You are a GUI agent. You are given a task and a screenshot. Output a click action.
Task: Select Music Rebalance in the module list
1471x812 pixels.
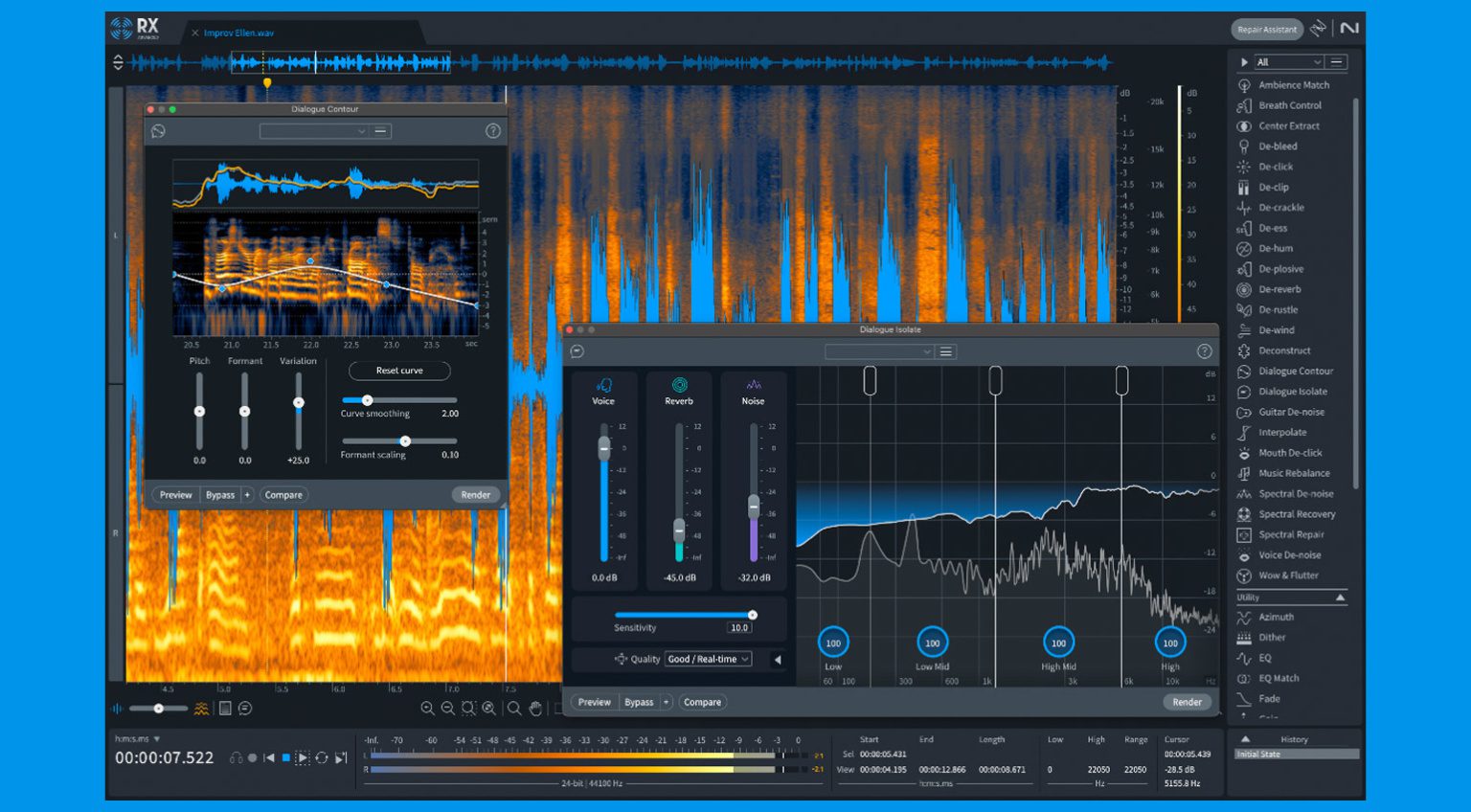(x=1286, y=473)
